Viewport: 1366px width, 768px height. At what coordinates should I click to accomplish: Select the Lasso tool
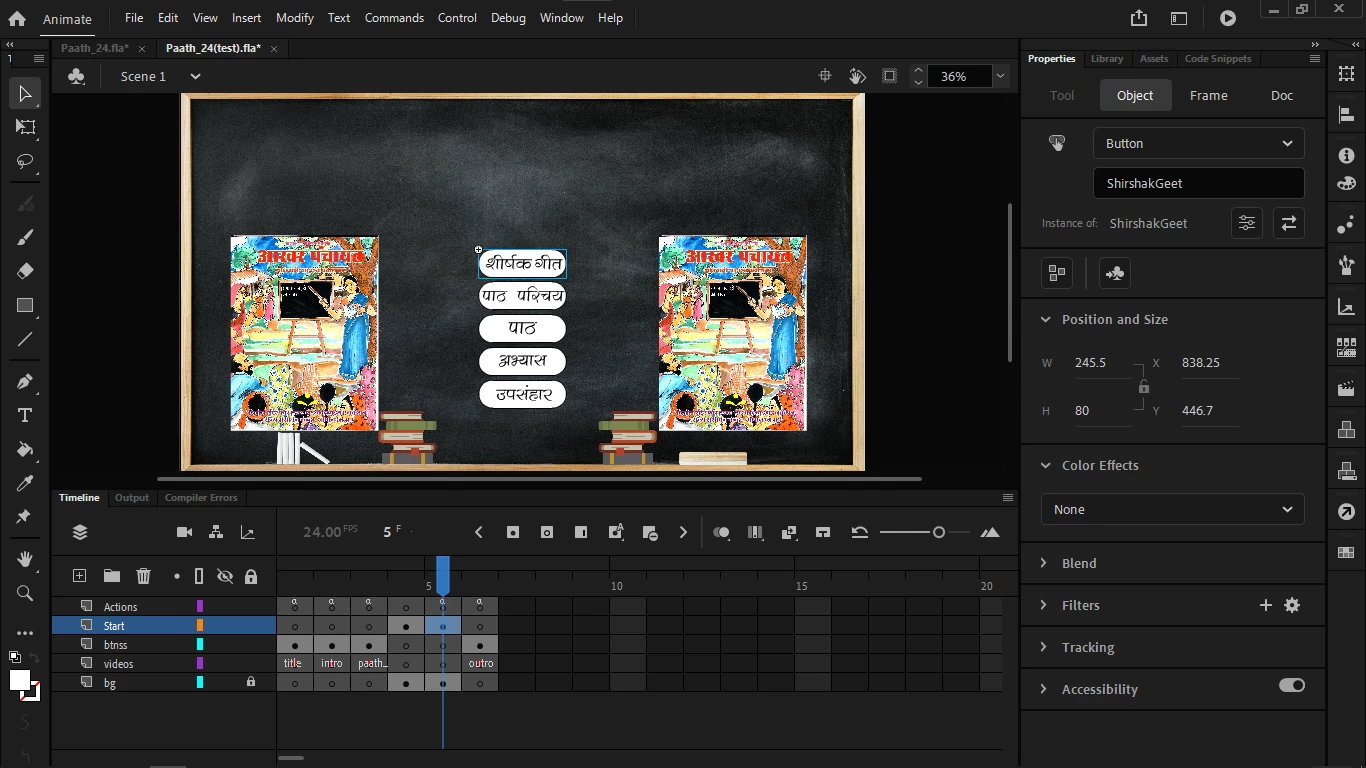tap(25, 161)
